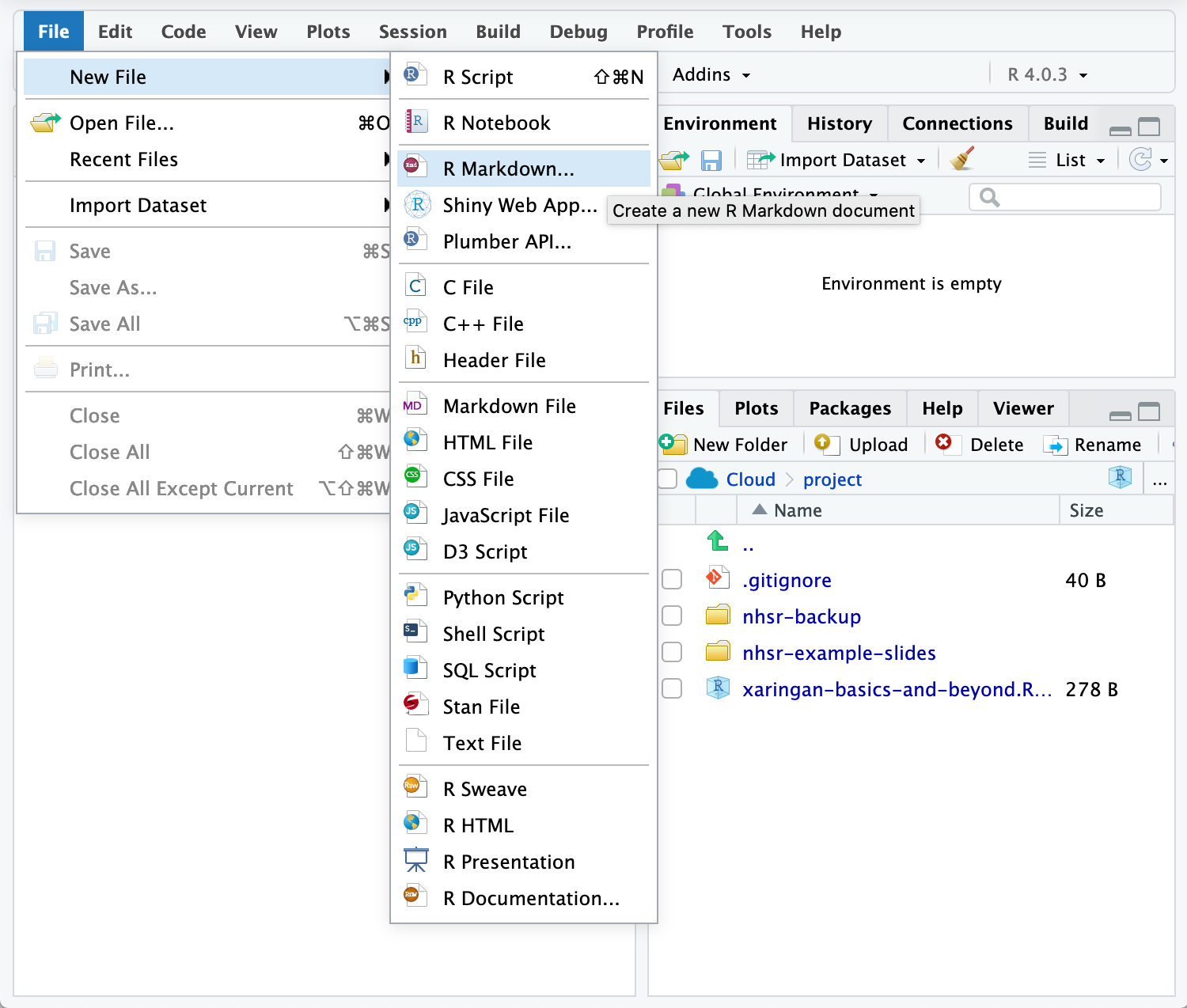Switch to the History tab
Image resolution: width=1187 pixels, height=1008 pixels.
[840, 123]
